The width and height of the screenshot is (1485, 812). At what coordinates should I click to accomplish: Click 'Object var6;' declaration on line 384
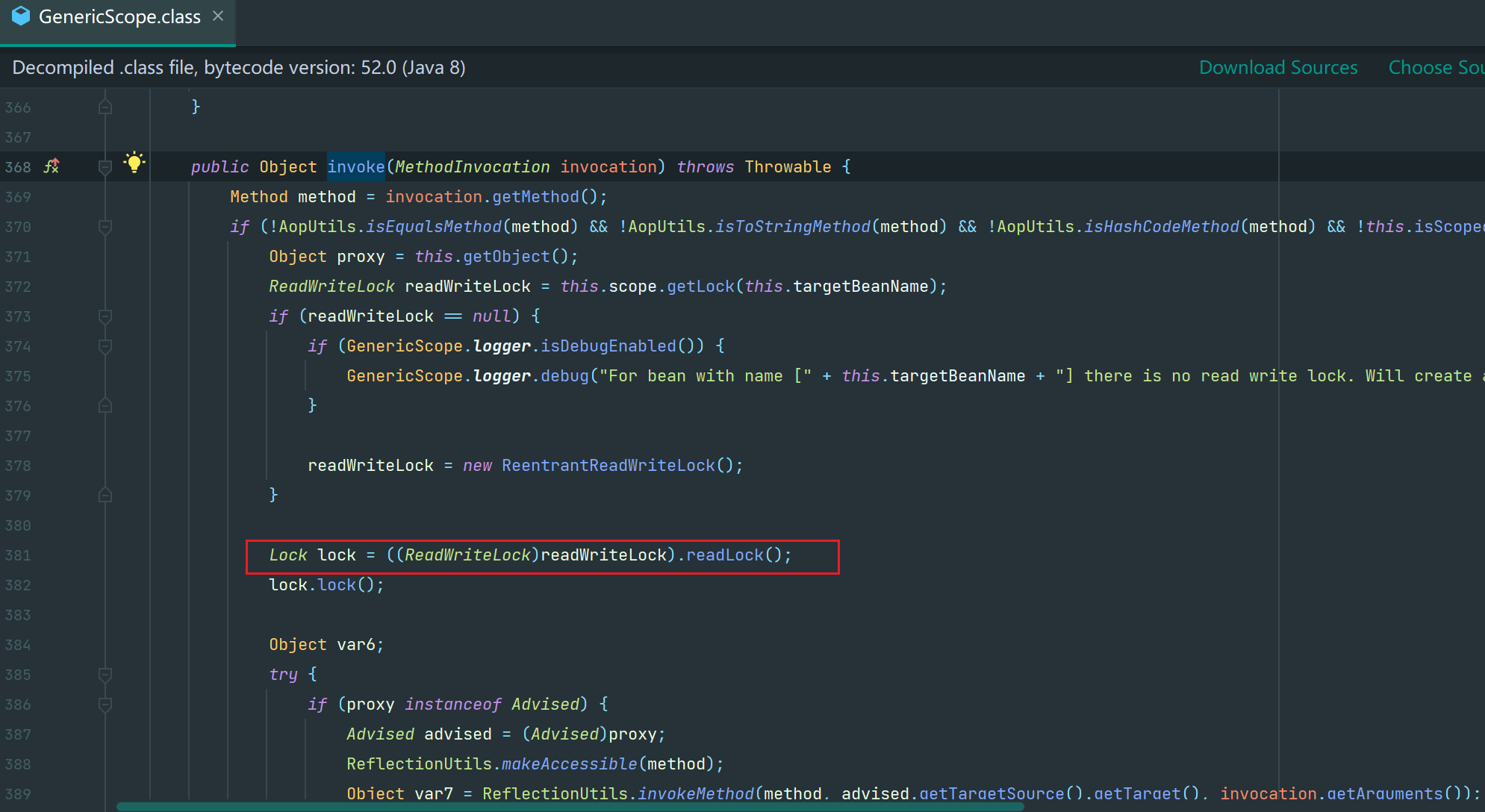pyautogui.click(x=326, y=645)
